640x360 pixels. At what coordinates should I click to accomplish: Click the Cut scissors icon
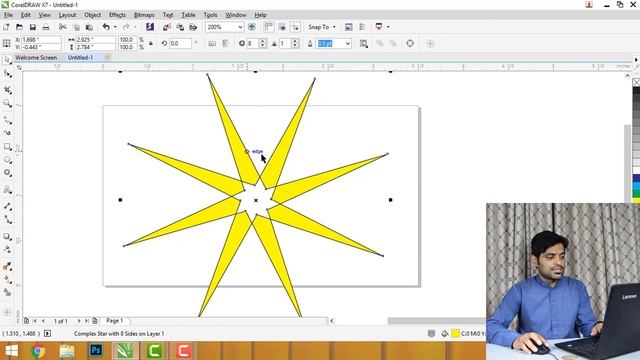pyautogui.click(x=62, y=27)
